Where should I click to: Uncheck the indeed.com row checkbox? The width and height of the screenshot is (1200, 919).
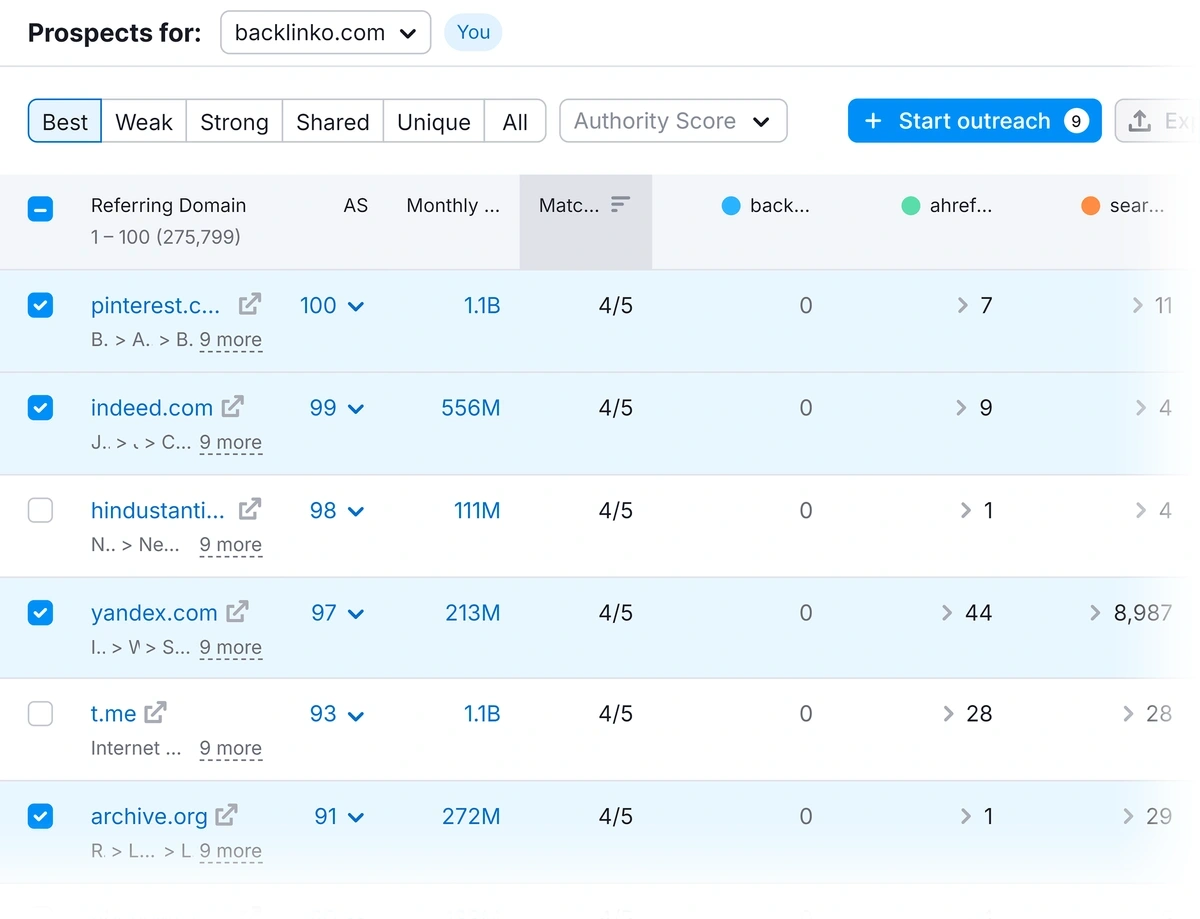(x=40, y=408)
